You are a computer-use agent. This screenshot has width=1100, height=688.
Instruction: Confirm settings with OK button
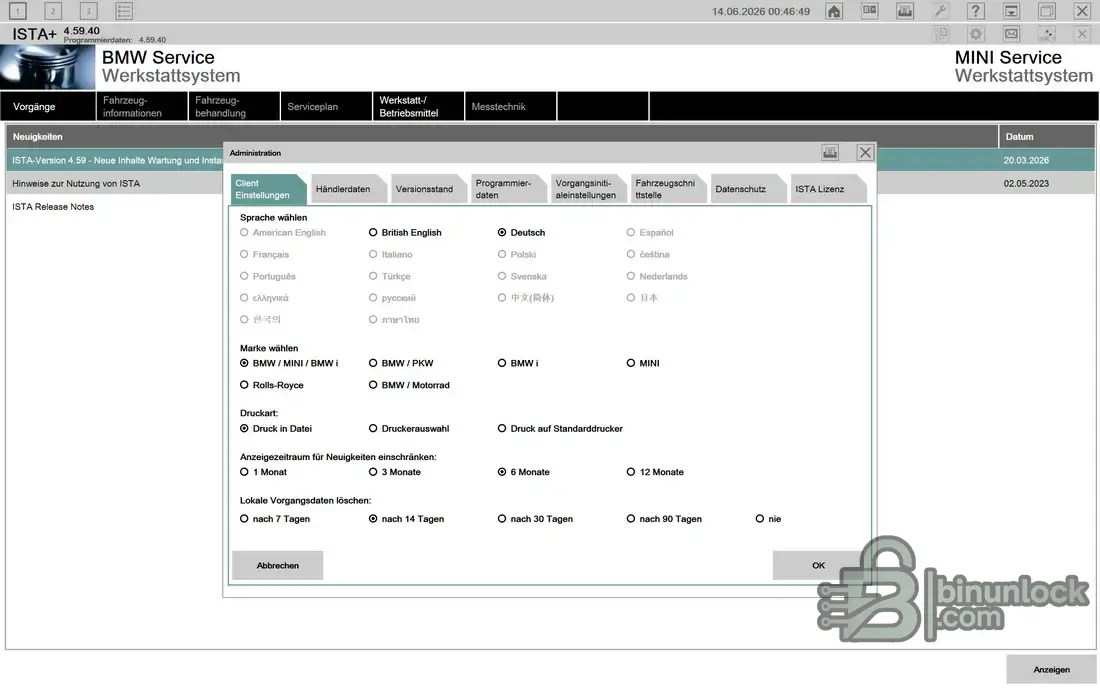tap(818, 565)
